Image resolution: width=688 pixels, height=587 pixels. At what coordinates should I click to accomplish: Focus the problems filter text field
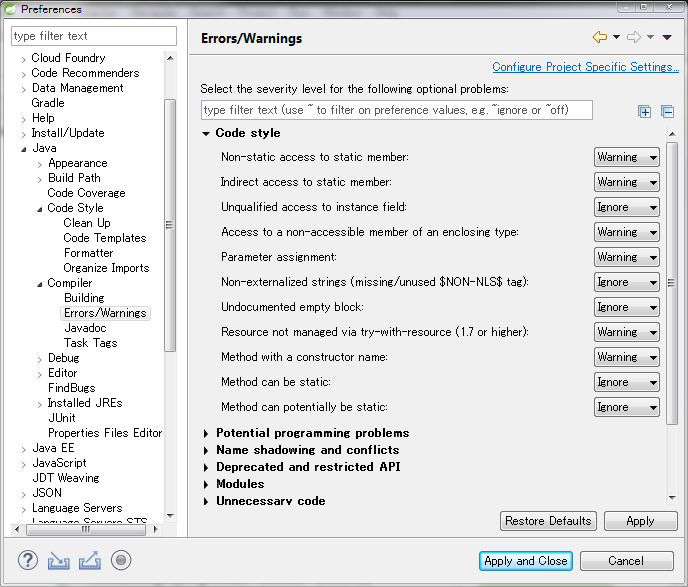[397, 110]
